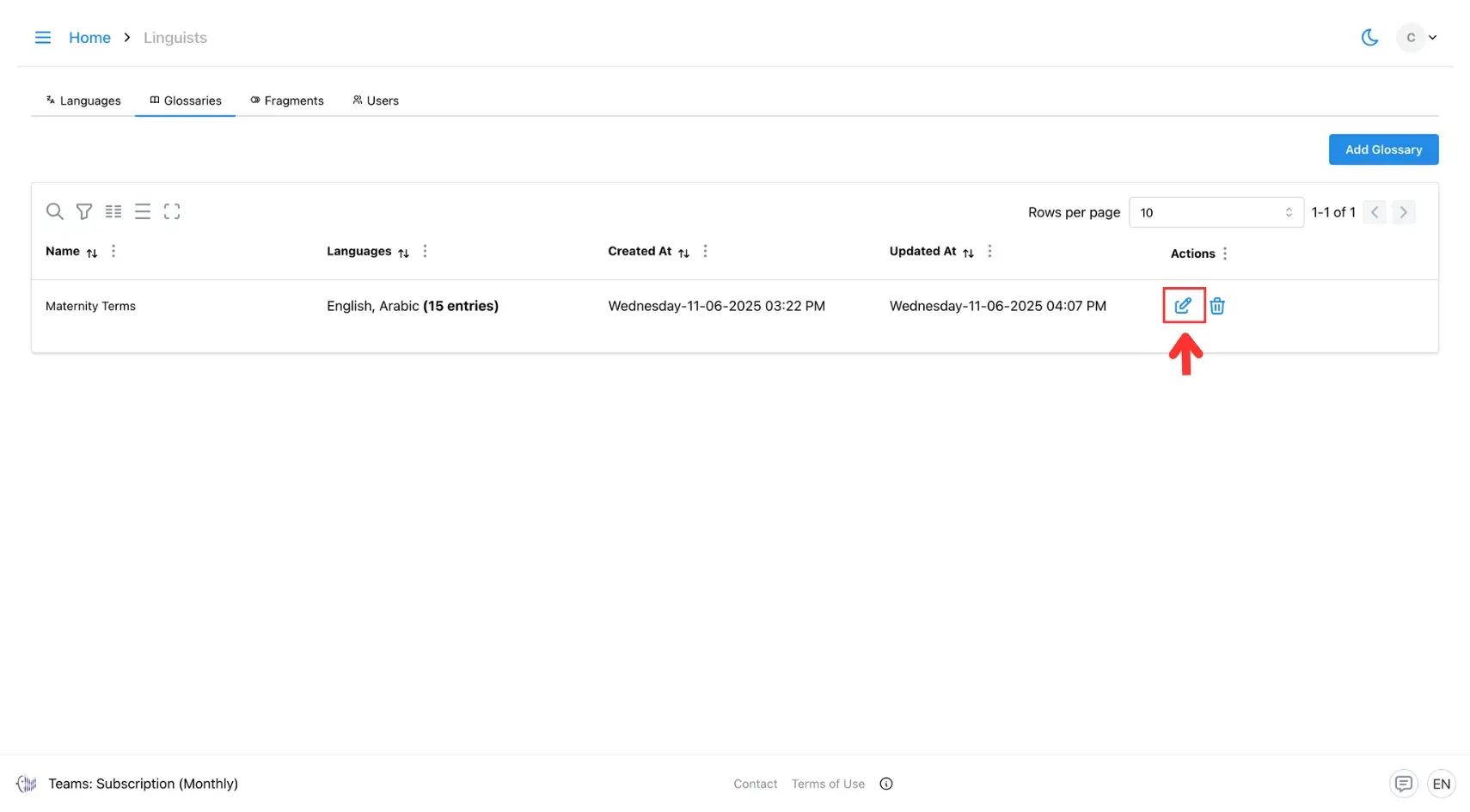The width and height of the screenshot is (1470, 812).
Task: Go to next page arrow
Action: click(1403, 212)
